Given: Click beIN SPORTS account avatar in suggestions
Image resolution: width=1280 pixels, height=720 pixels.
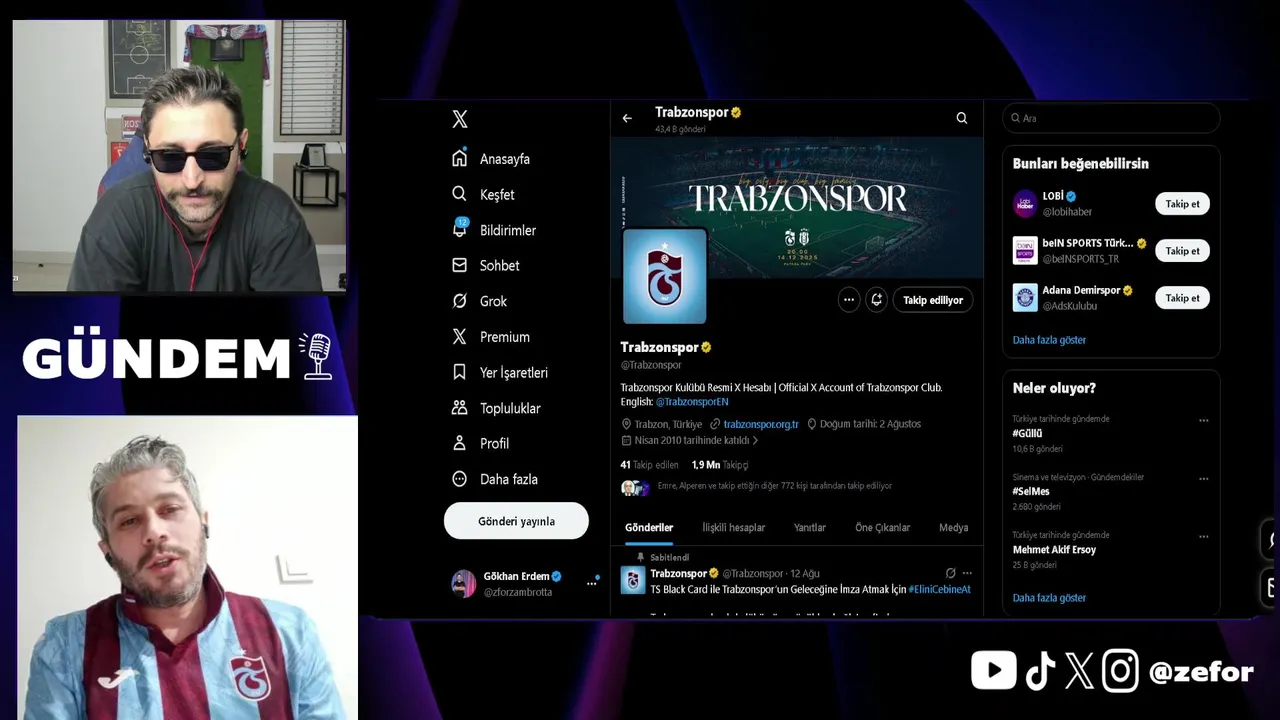Looking at the screenshot, I should [1025, 250].
